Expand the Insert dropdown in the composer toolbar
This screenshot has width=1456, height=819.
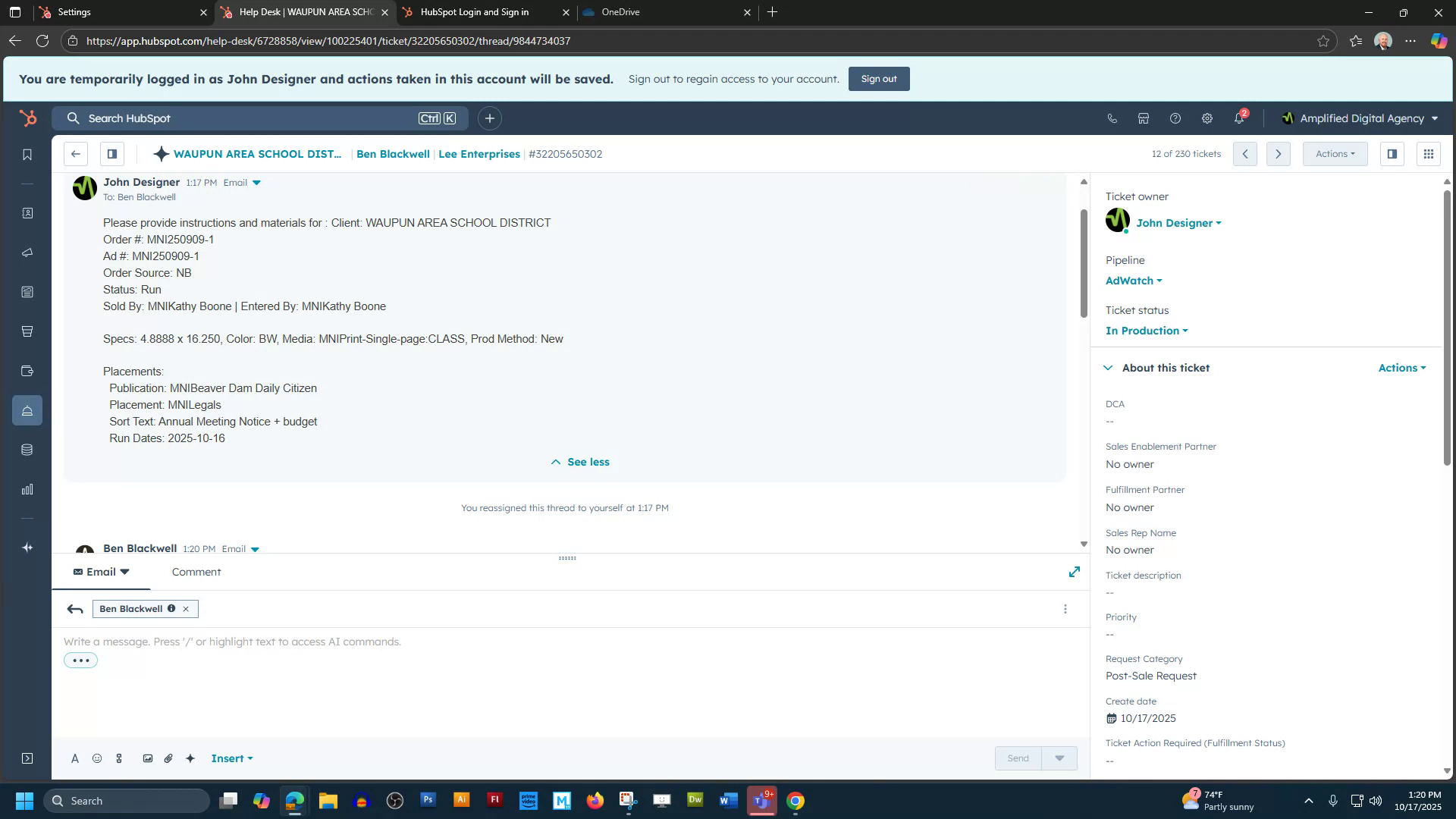coord(232,758)
